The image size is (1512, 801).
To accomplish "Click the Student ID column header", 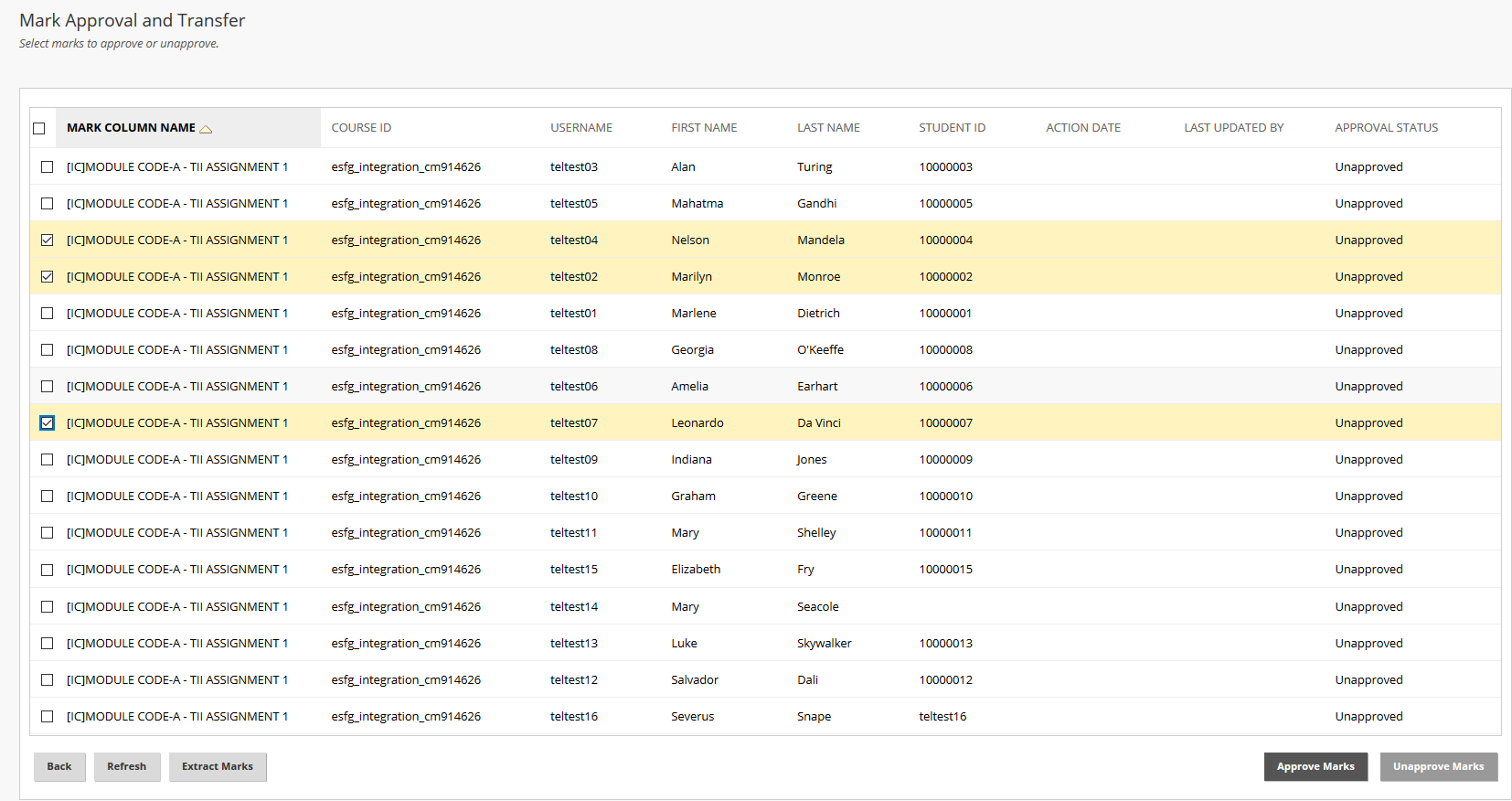I will click(952, 128).
